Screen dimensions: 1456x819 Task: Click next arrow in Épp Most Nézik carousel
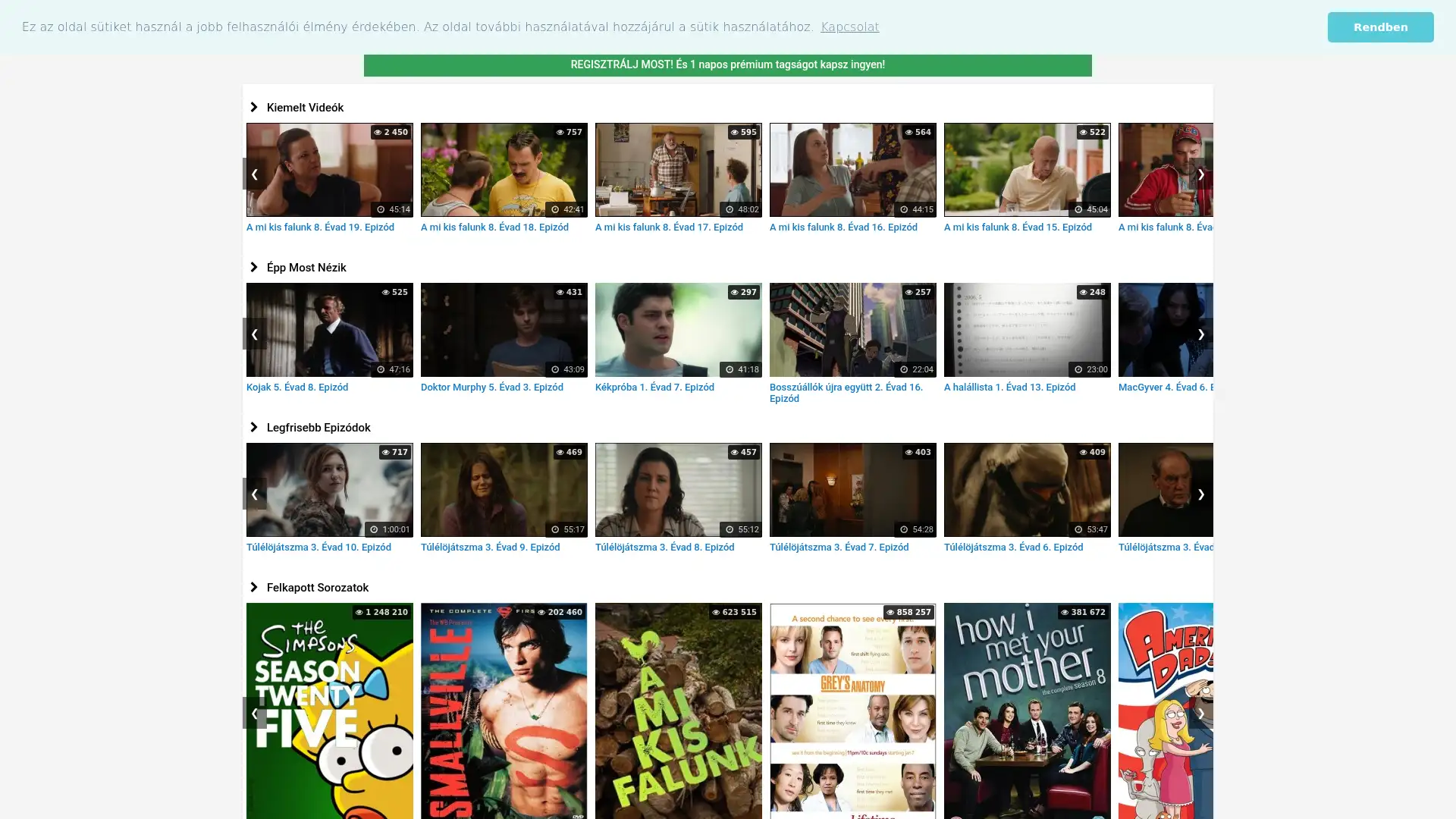pos(1200,334)
